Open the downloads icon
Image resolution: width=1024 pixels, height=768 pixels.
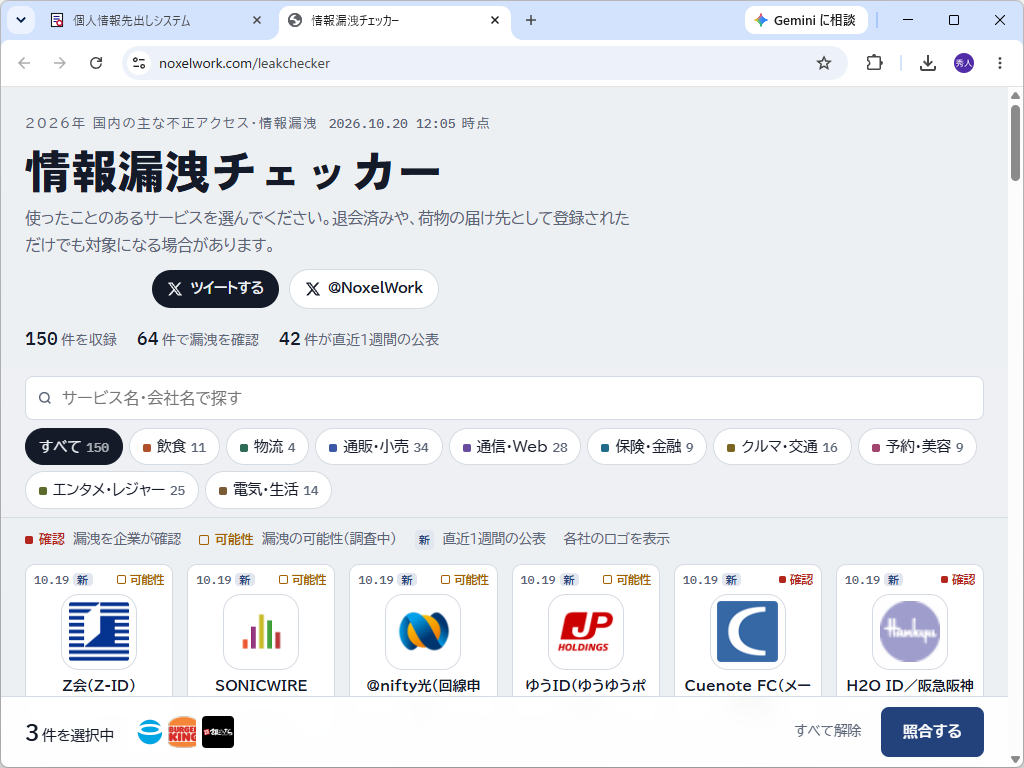point(927,63)
